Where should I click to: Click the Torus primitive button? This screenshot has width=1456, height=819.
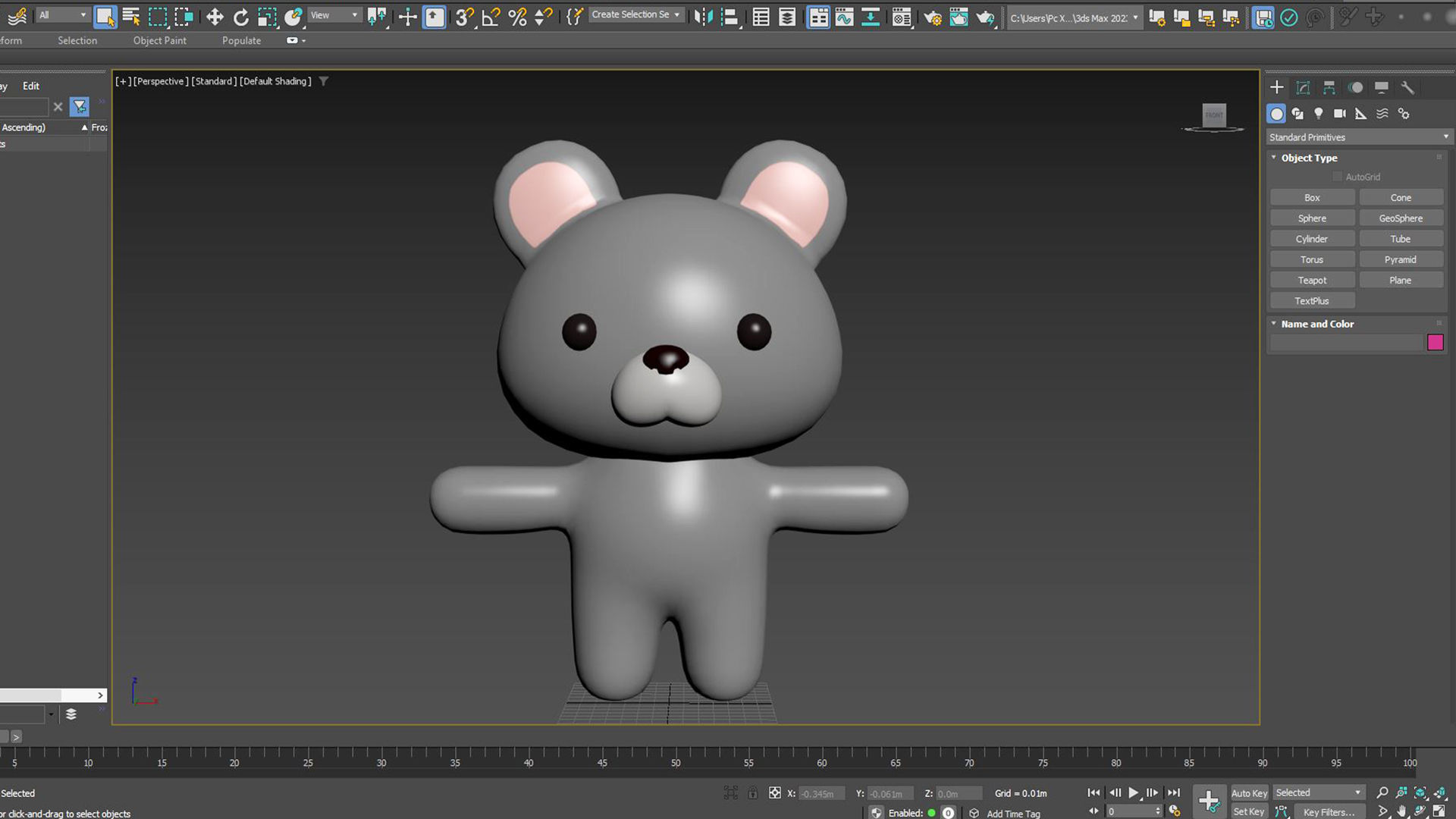pos(1312,260)
